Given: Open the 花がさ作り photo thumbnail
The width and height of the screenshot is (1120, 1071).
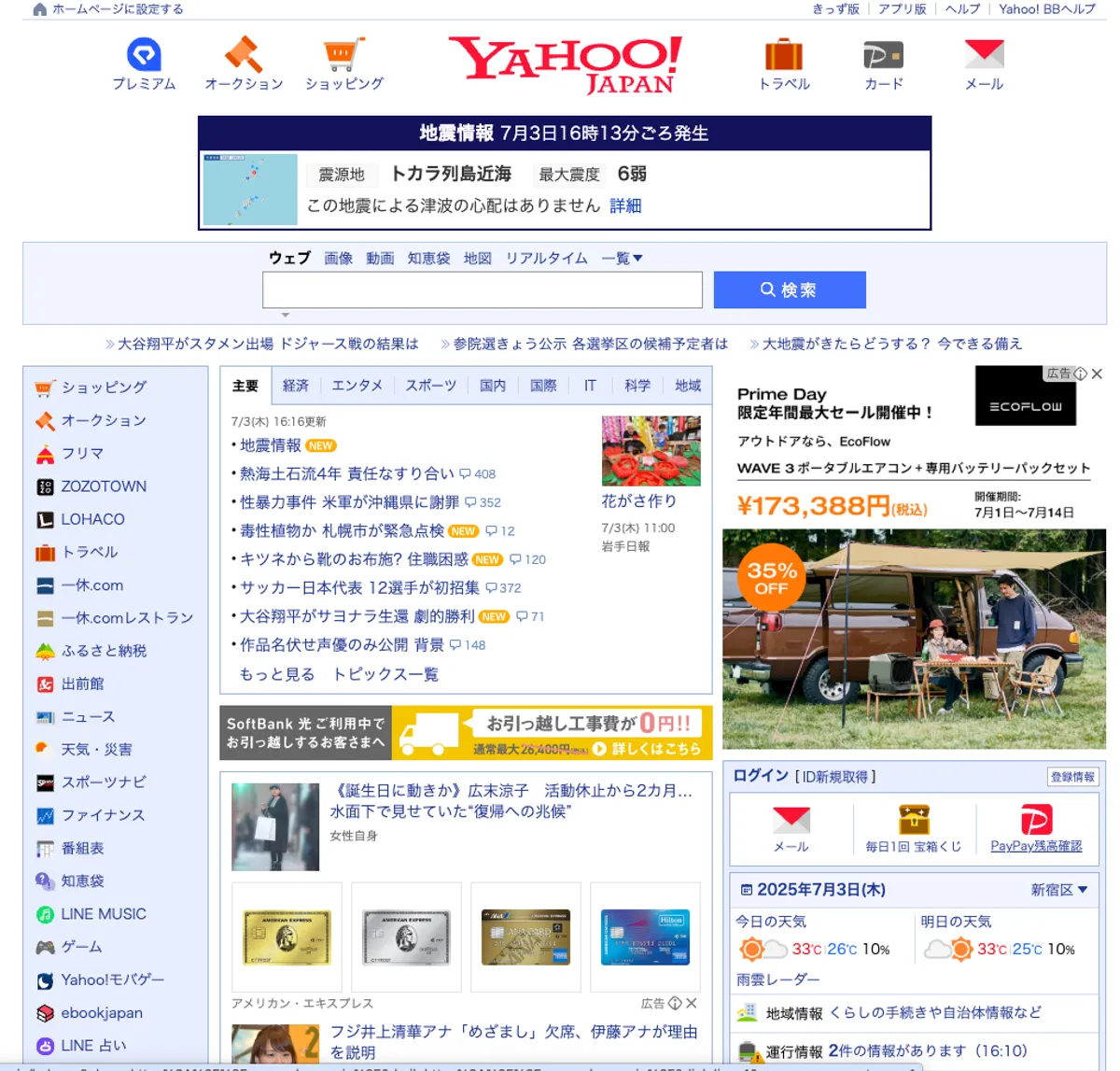Looking at the screenshot, I should tap(651, 451).
